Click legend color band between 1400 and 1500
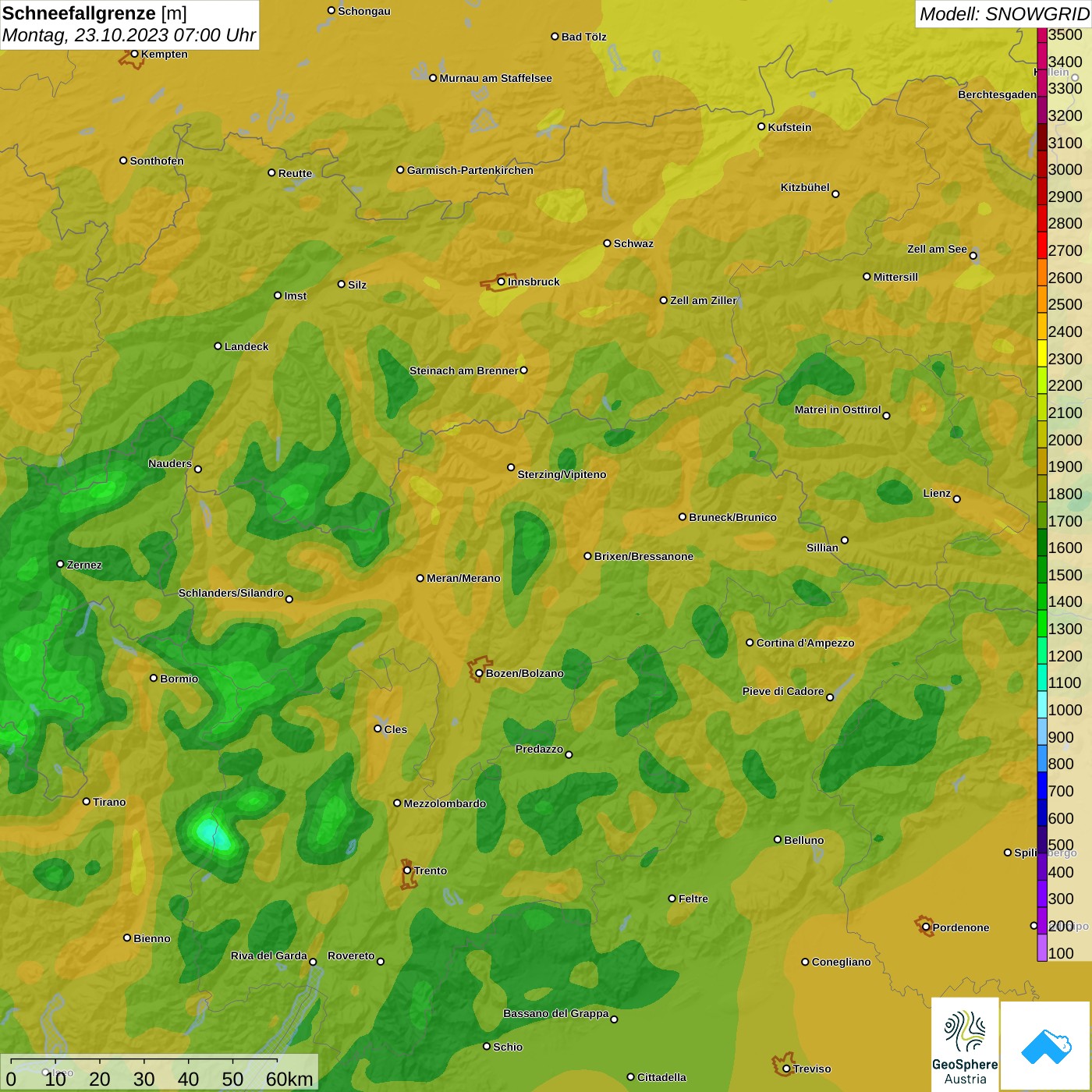The height and width of the screenshot is (1092, 1092). [1041, 596]
